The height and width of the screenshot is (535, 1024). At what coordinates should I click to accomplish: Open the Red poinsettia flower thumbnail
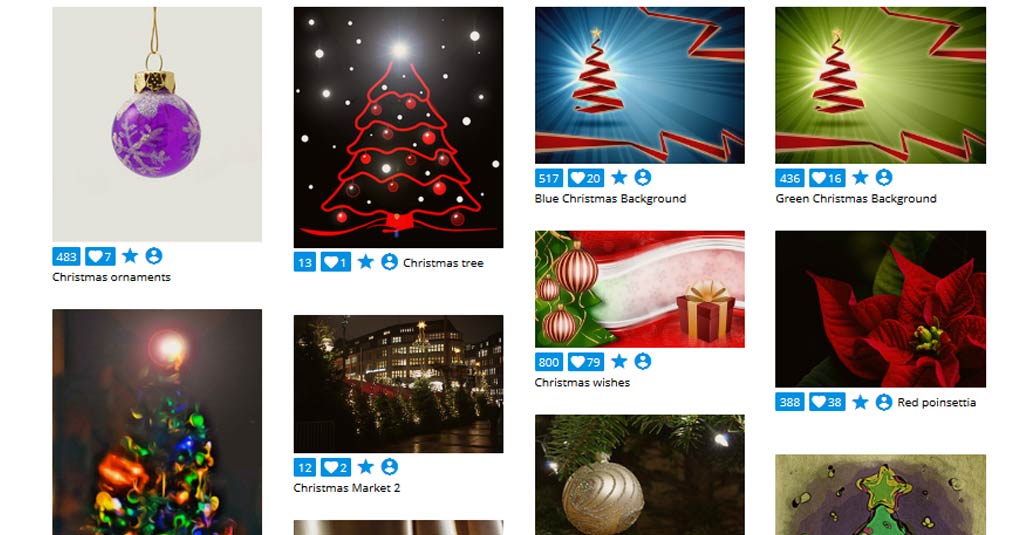880,309
